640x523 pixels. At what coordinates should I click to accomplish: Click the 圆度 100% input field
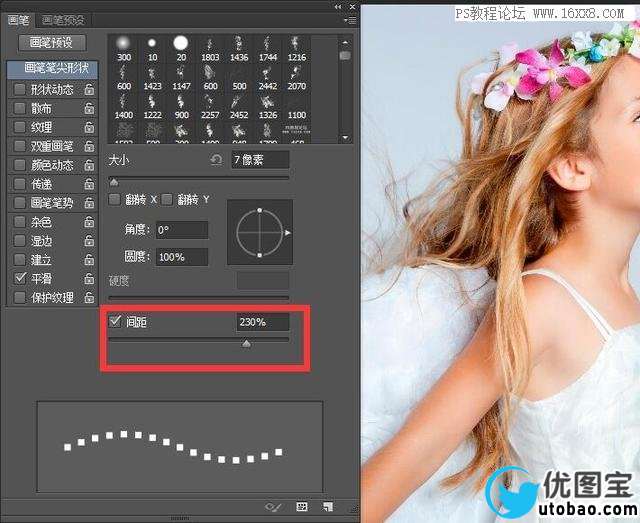(182, 257)
